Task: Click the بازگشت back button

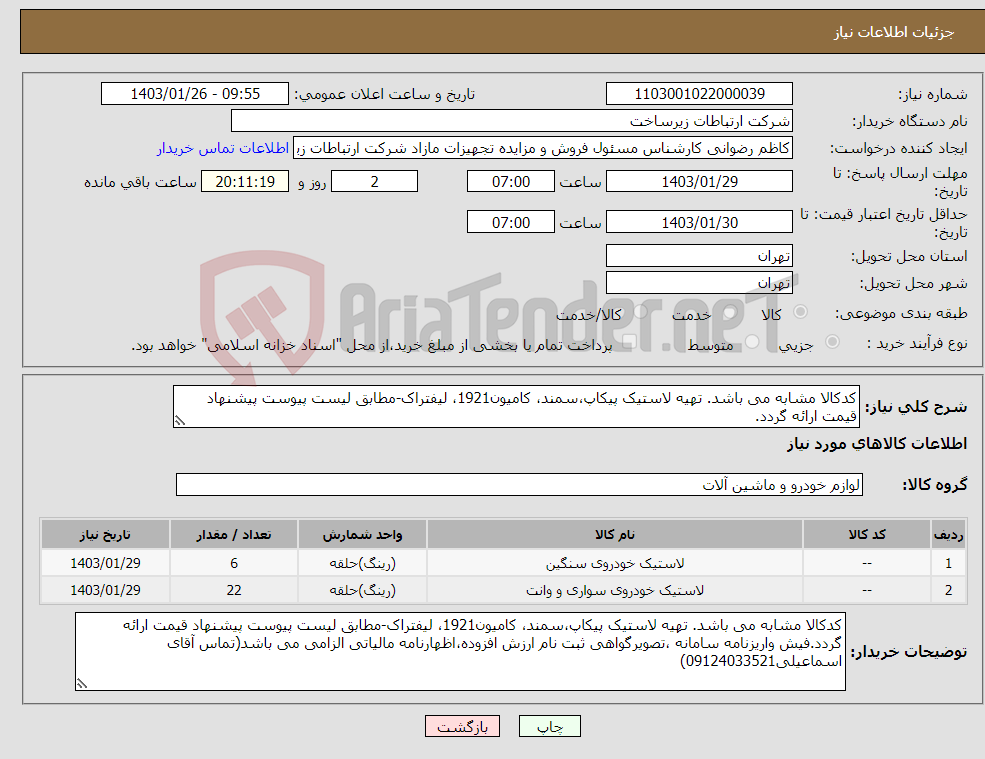Action: point(462,726)
